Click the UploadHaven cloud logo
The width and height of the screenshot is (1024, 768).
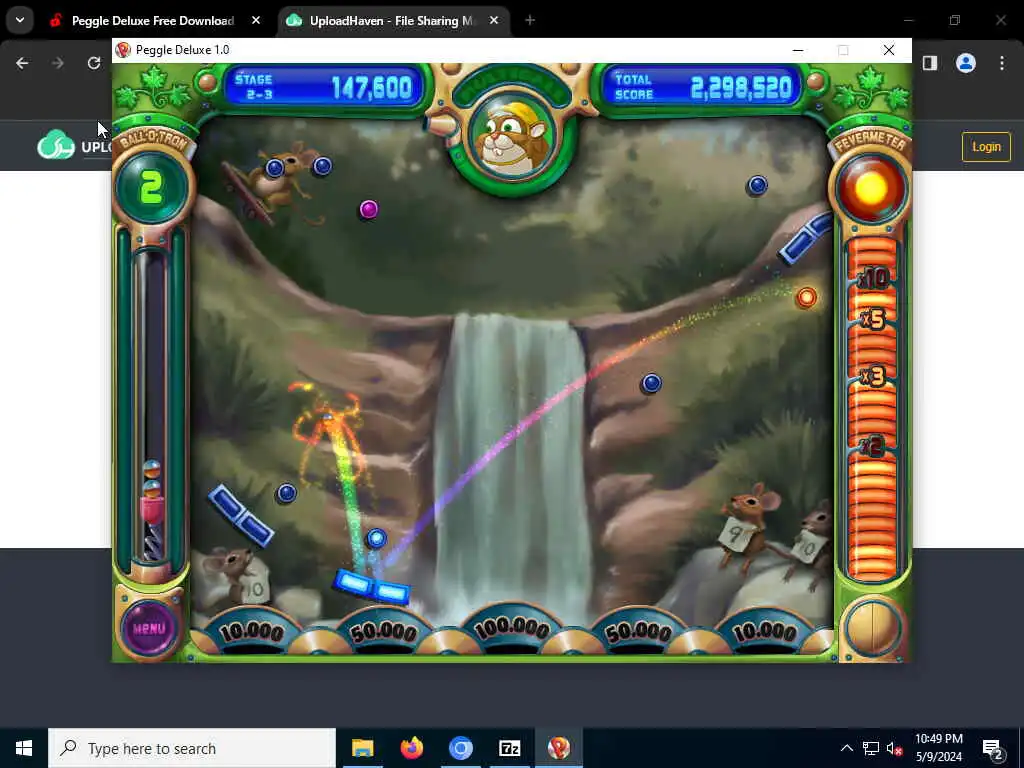point(56,145)
